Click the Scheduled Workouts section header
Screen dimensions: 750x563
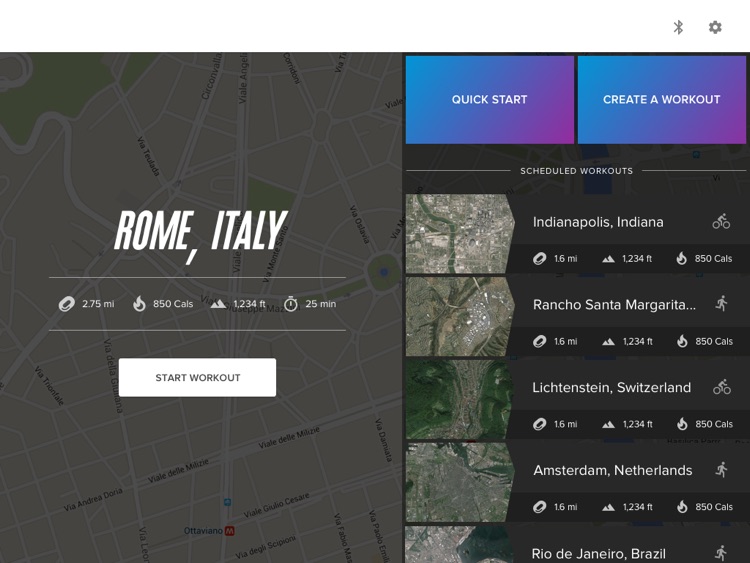click(x=576, y=171)
